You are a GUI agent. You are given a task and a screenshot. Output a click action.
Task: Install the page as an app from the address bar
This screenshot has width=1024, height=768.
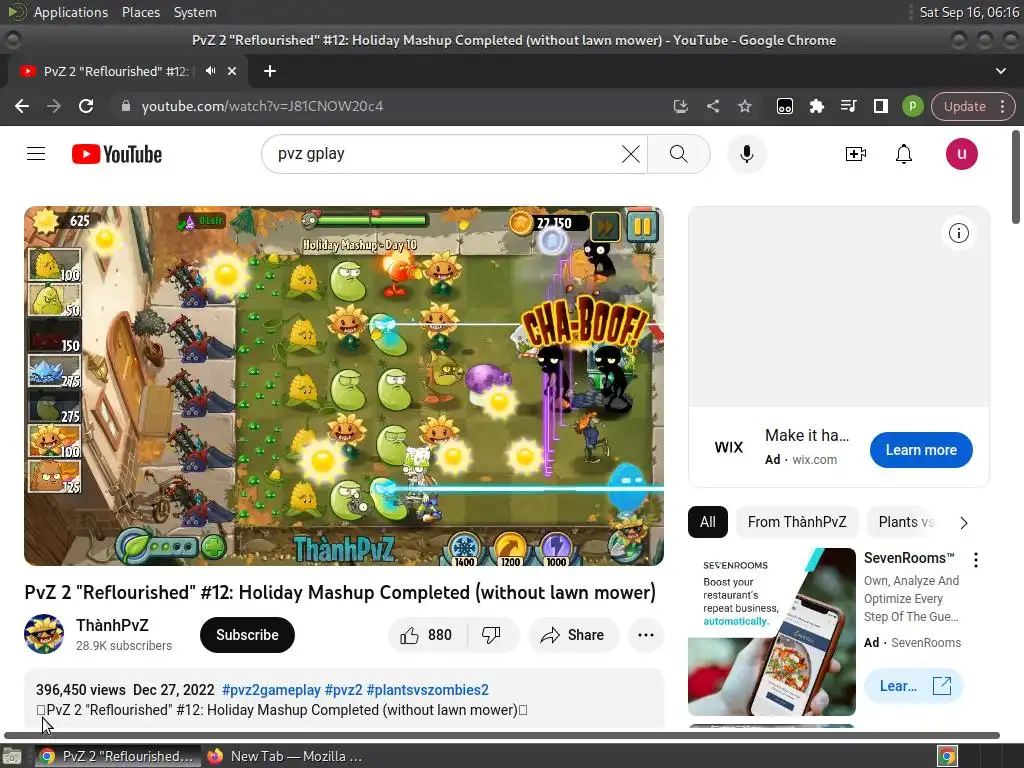pos(680,106)
